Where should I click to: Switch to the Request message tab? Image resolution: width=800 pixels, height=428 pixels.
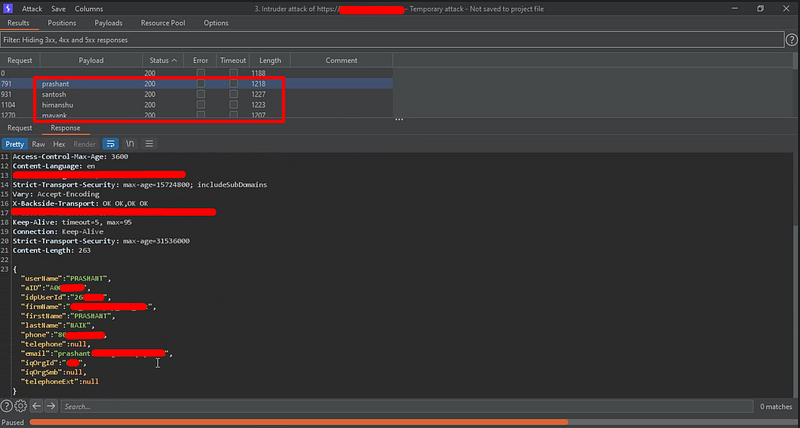click(20, 128)
